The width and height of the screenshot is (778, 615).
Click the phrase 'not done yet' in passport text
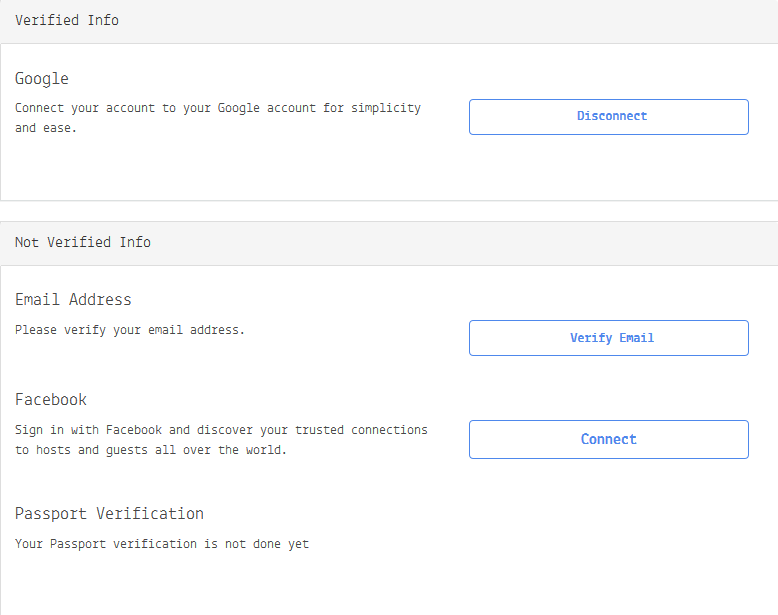click(267, 544)
